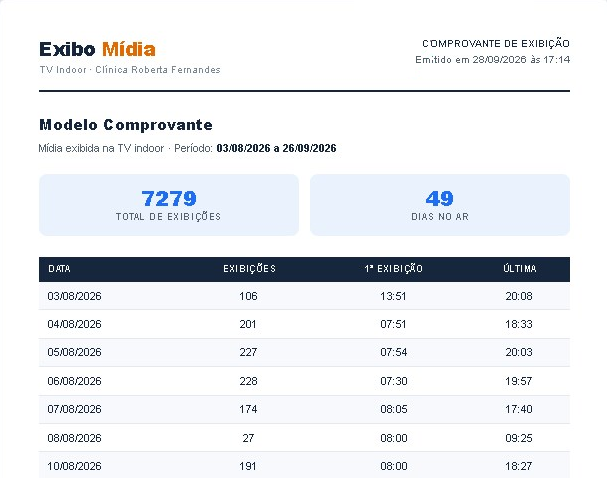Select date cell 05/08/2026
Image resolution: width=607 pixels, height=478 pixels.
coord(74,352)
